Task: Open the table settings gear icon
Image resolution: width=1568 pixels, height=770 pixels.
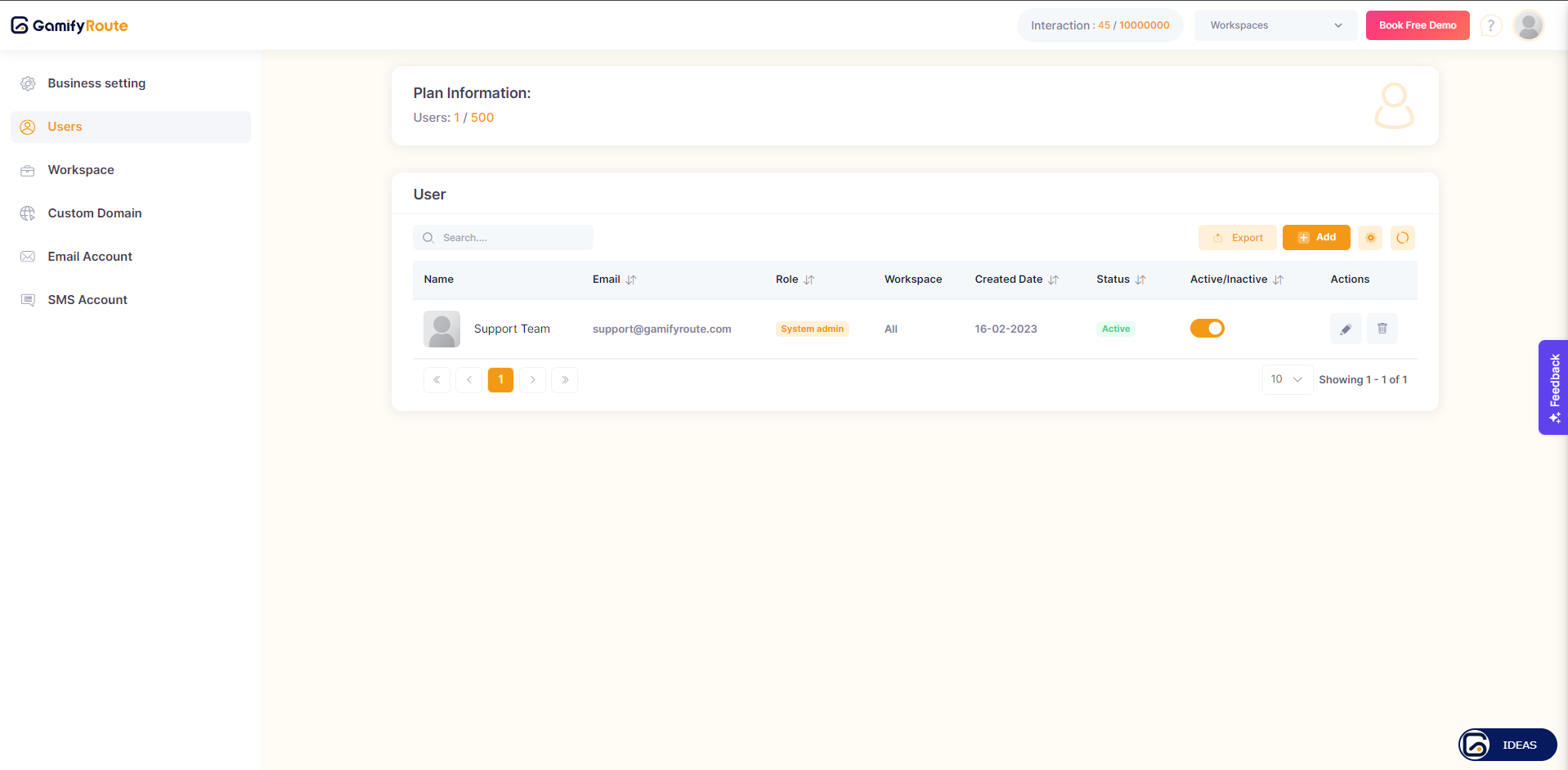Action: coord(1370,238)
